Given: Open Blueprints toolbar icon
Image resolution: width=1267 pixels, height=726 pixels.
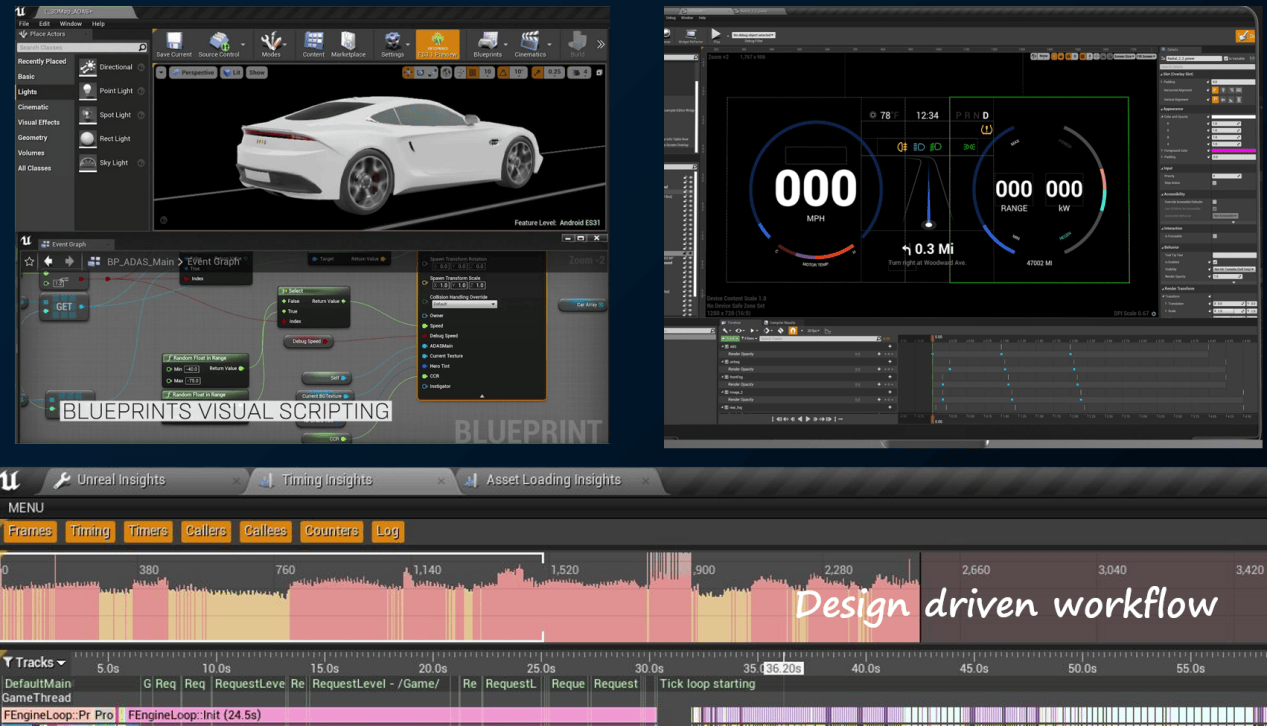Looking at the screenshot, I should click(487, 42).
